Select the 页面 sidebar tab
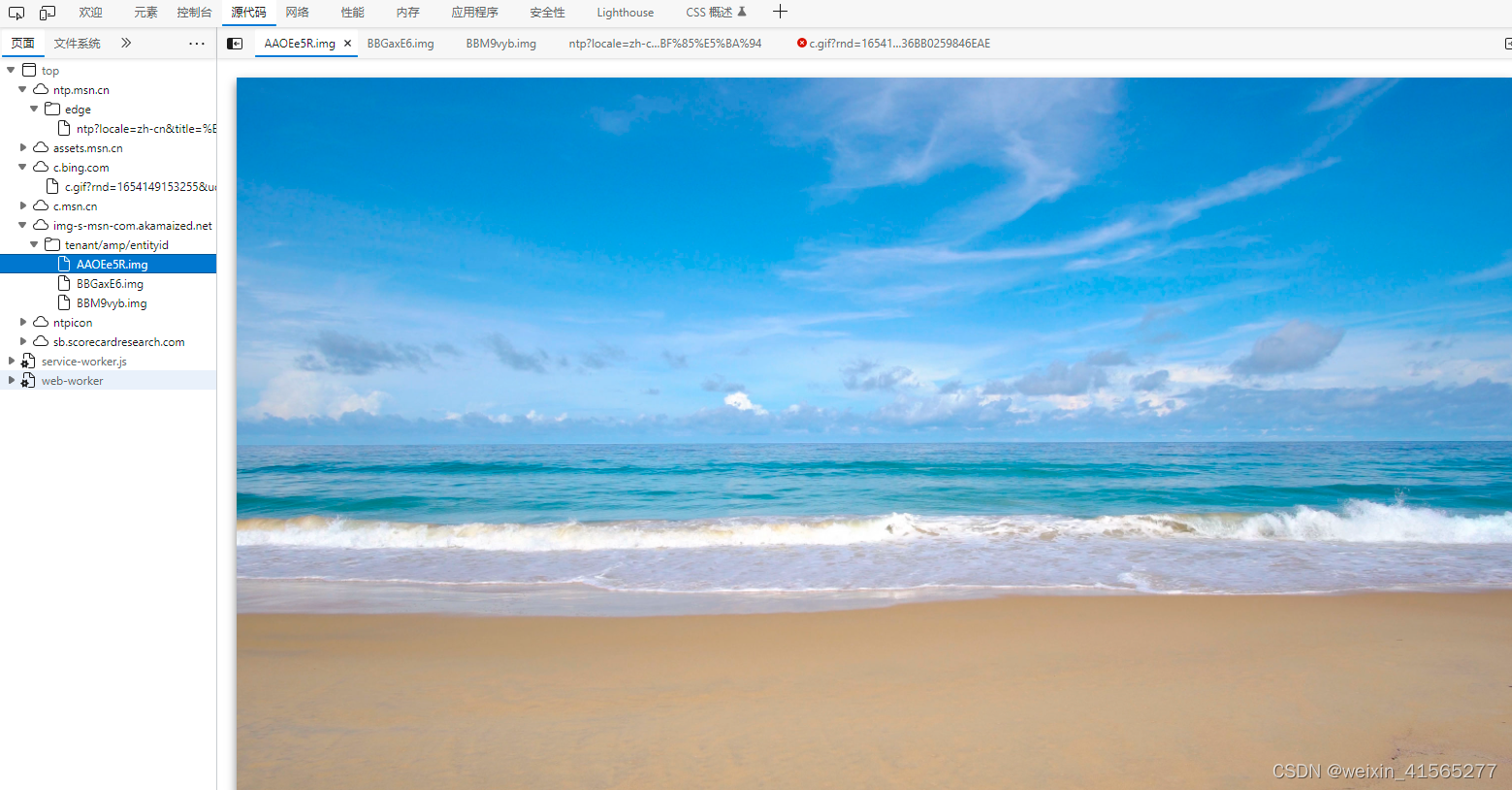The image size is (1512, 790). (22, 44)
